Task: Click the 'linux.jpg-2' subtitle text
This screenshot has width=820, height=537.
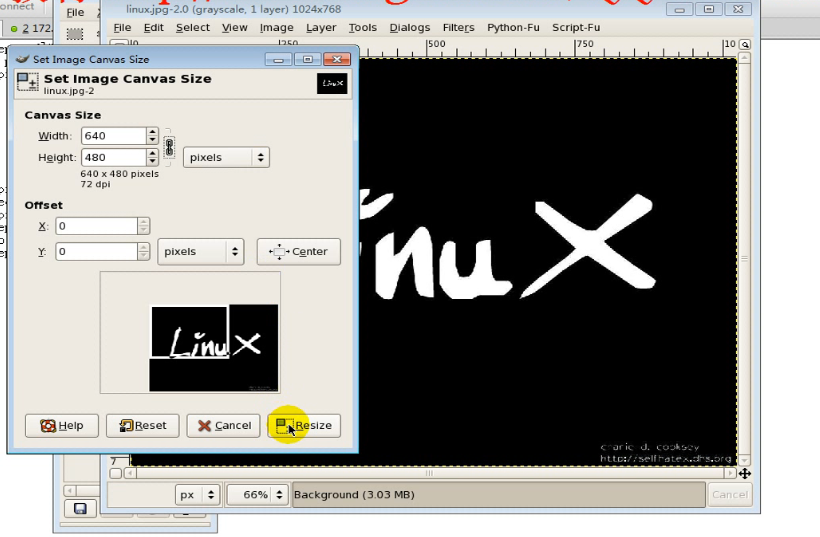Action: (x=69, y=91)
